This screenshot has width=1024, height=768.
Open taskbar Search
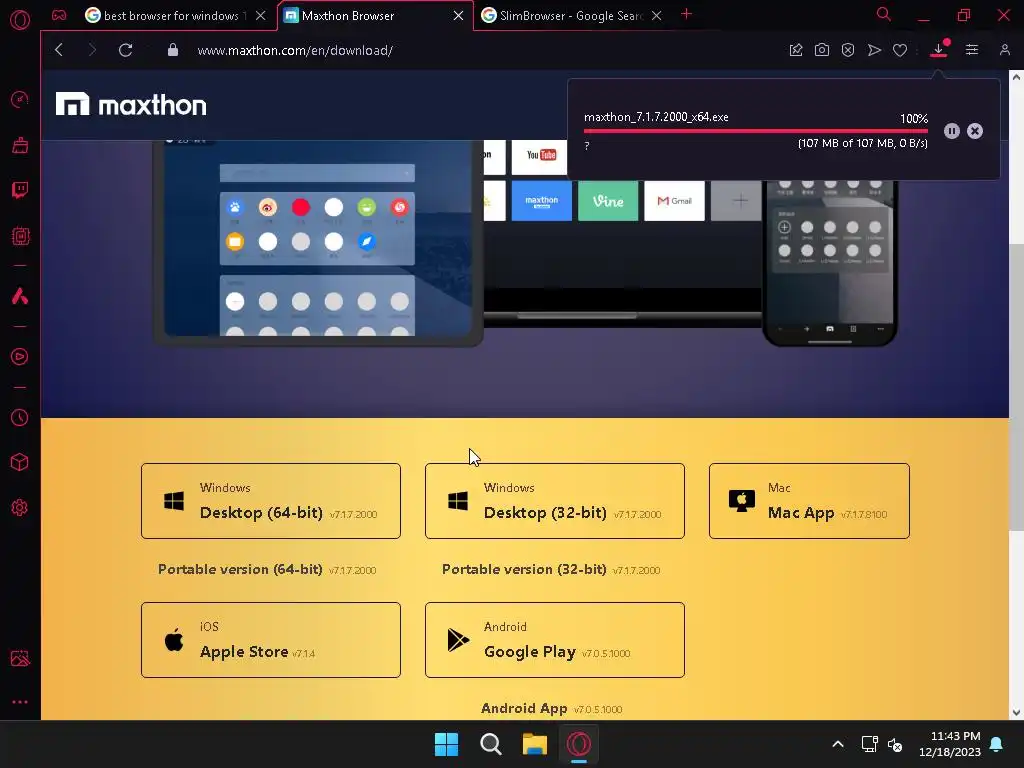point(490,744)
